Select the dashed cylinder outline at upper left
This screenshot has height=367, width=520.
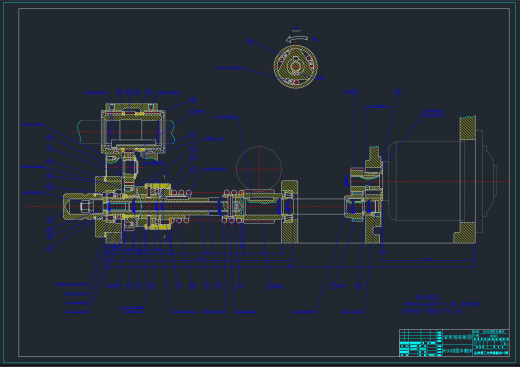coord(126,131)
